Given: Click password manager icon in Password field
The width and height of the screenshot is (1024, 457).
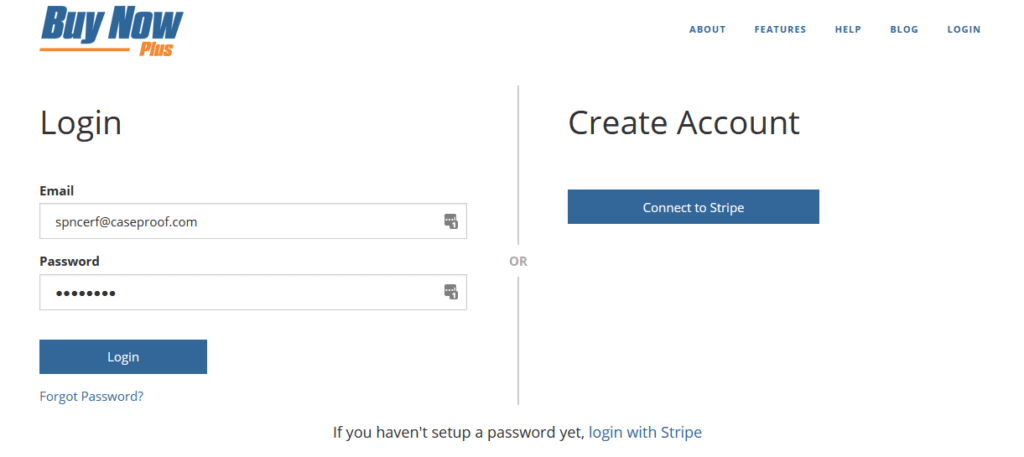Looking at the screenshot, I should coord(451,292).
